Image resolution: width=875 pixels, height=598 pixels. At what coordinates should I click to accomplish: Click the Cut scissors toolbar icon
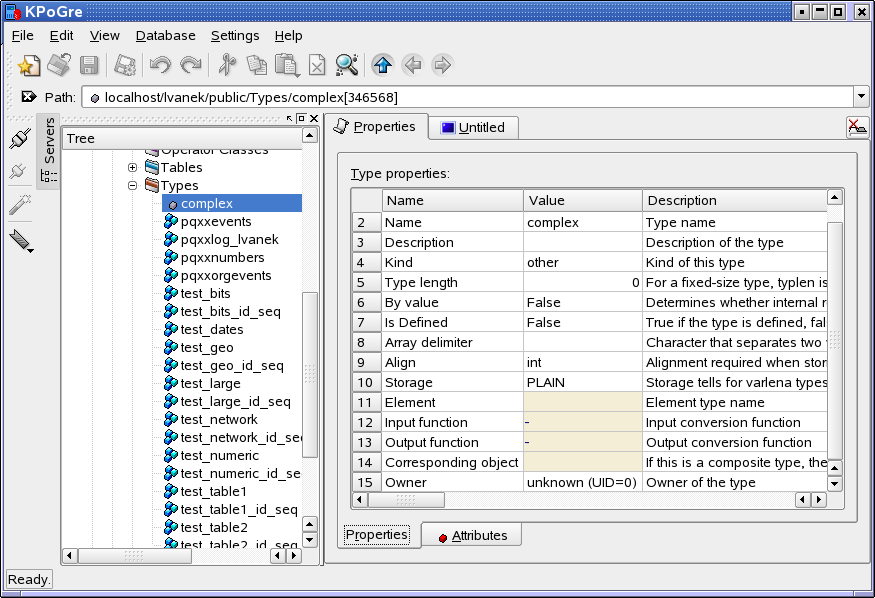226,66
